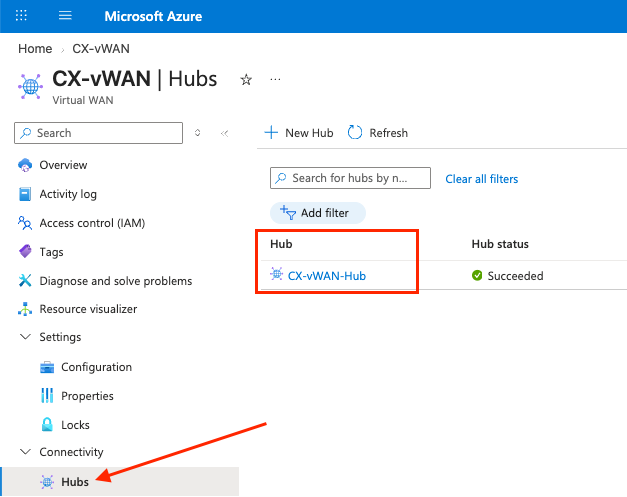Click the Activity log book icon
This screenshot has height=497, width=627.
[25, 194]
